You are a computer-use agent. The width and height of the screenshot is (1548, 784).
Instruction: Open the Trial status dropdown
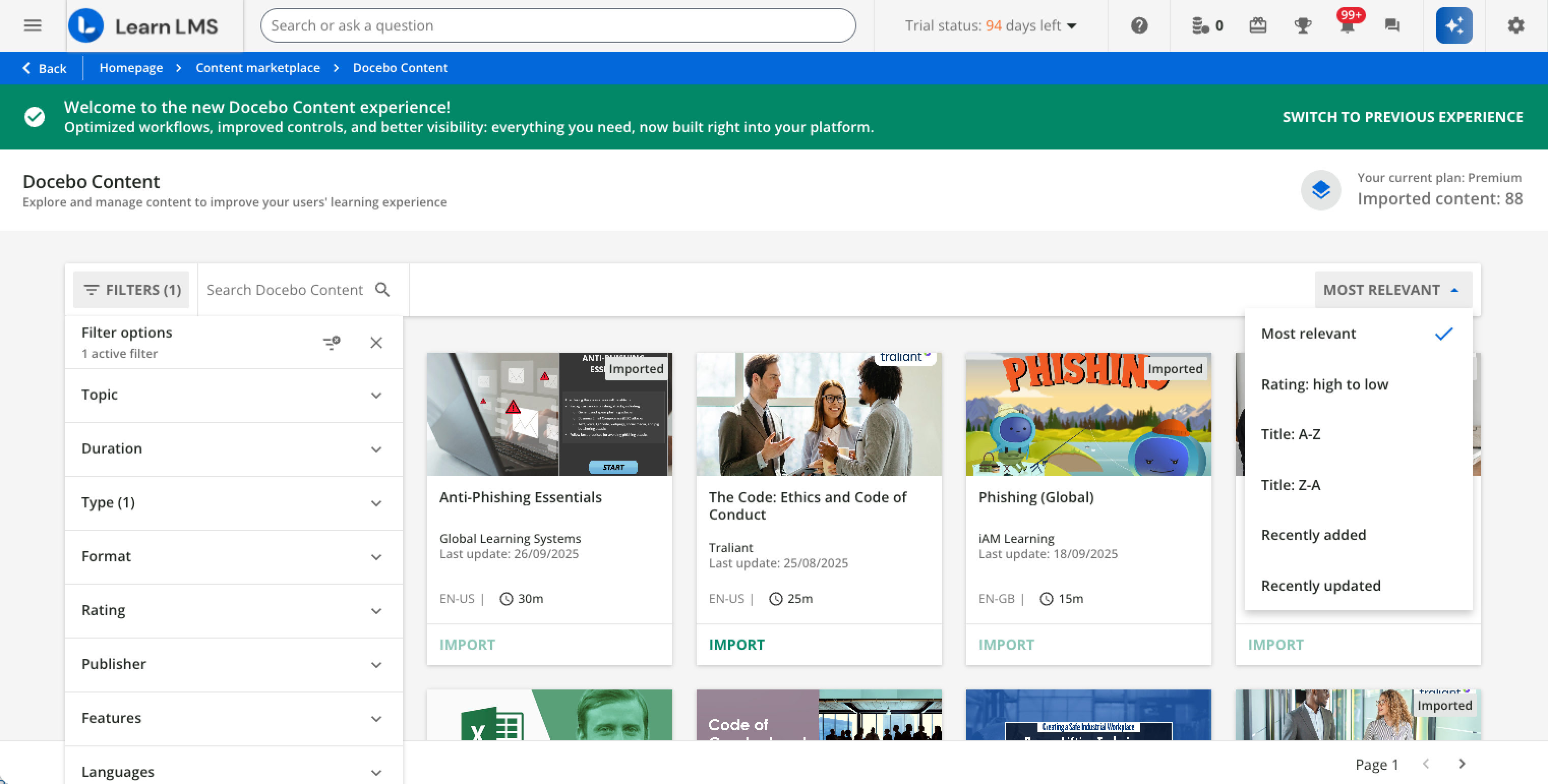pyautogui.click(x=991, y=25)
